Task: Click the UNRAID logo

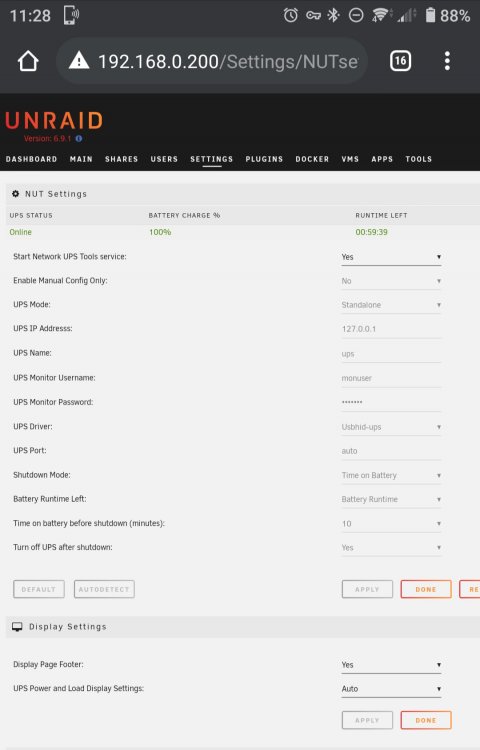Action: [x=54, y=121]
